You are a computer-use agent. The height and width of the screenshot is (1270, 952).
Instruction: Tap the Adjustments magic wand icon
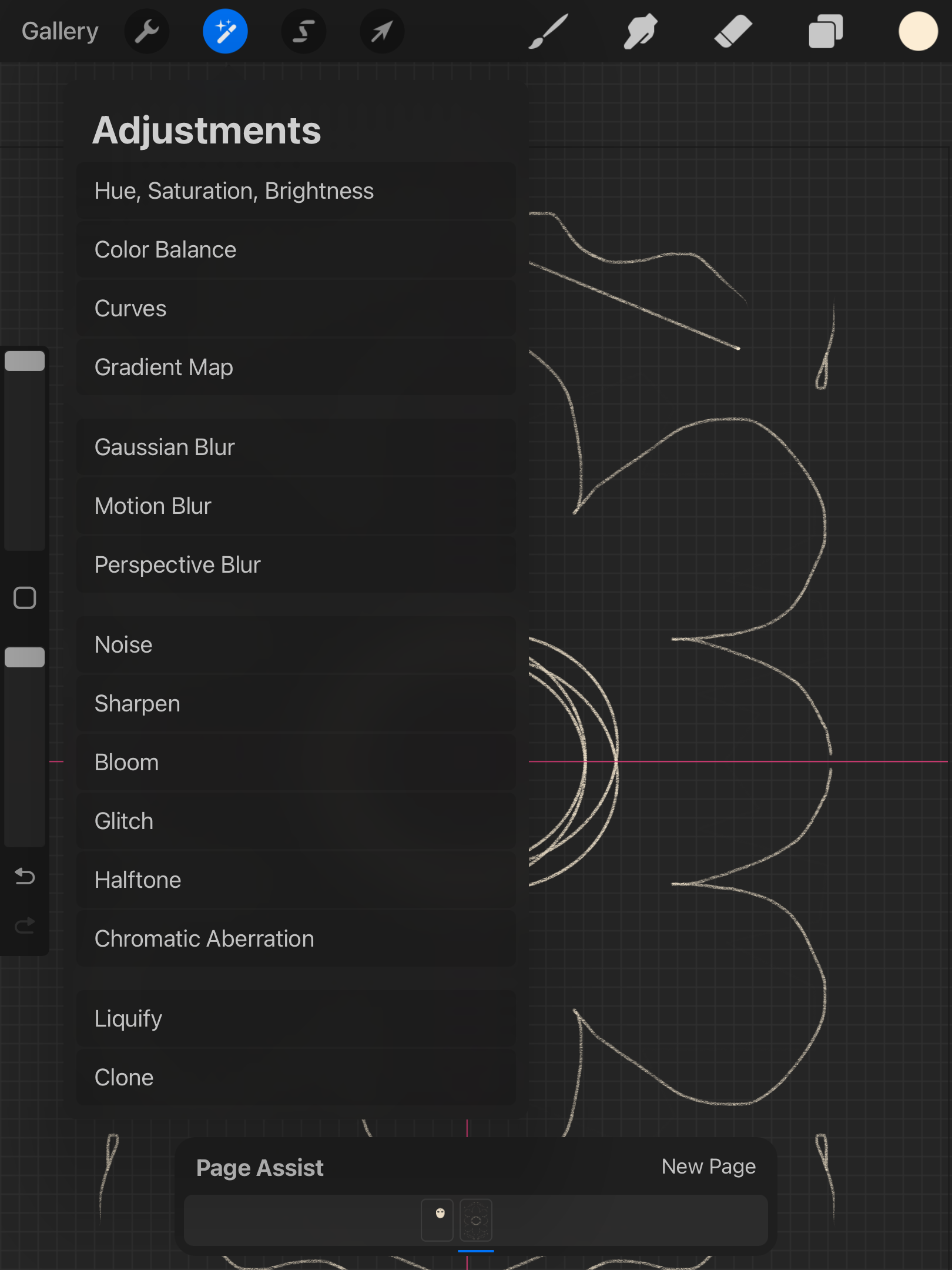[x=225, y=32]
